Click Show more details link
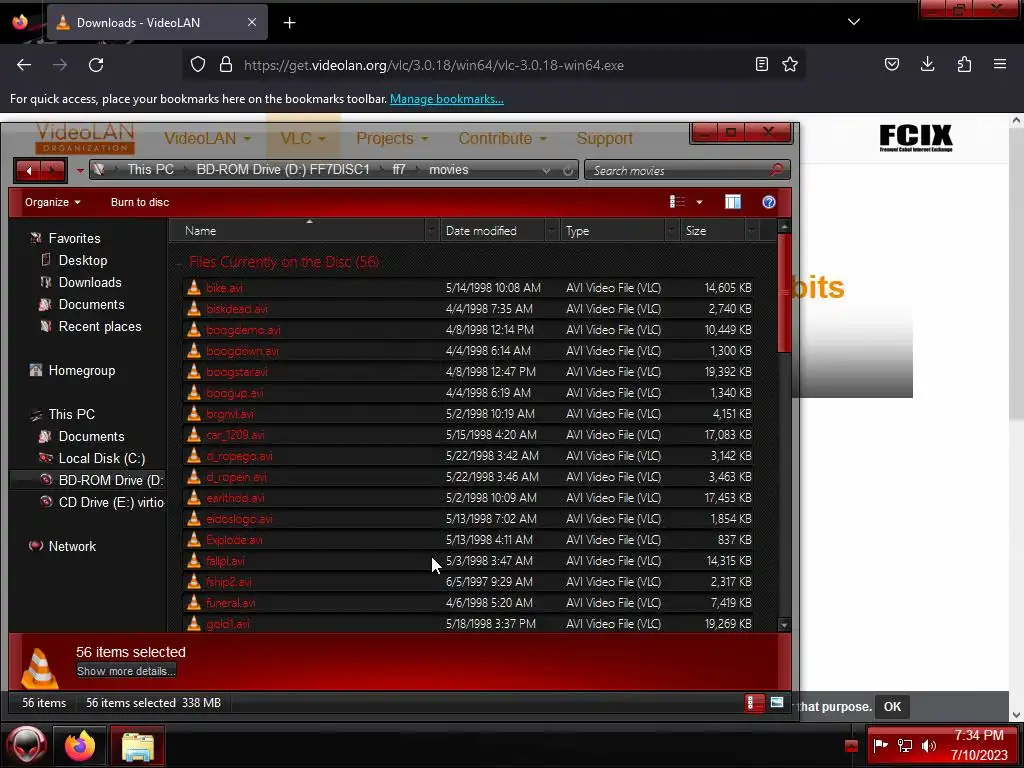The width and height of the screenshot is (1024, 768). tap(126, 671)
